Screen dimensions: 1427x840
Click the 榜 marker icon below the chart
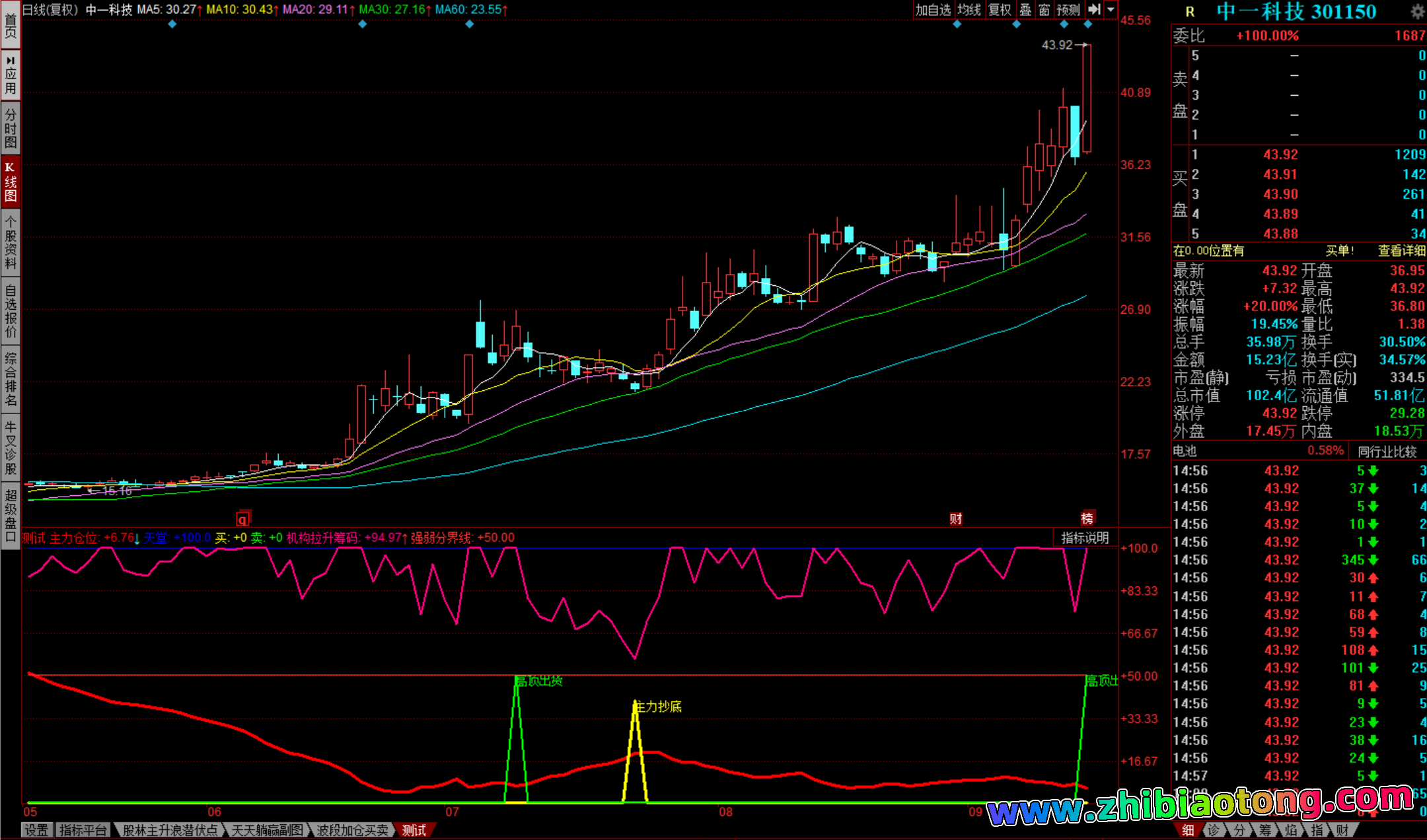coord(1087,518)
